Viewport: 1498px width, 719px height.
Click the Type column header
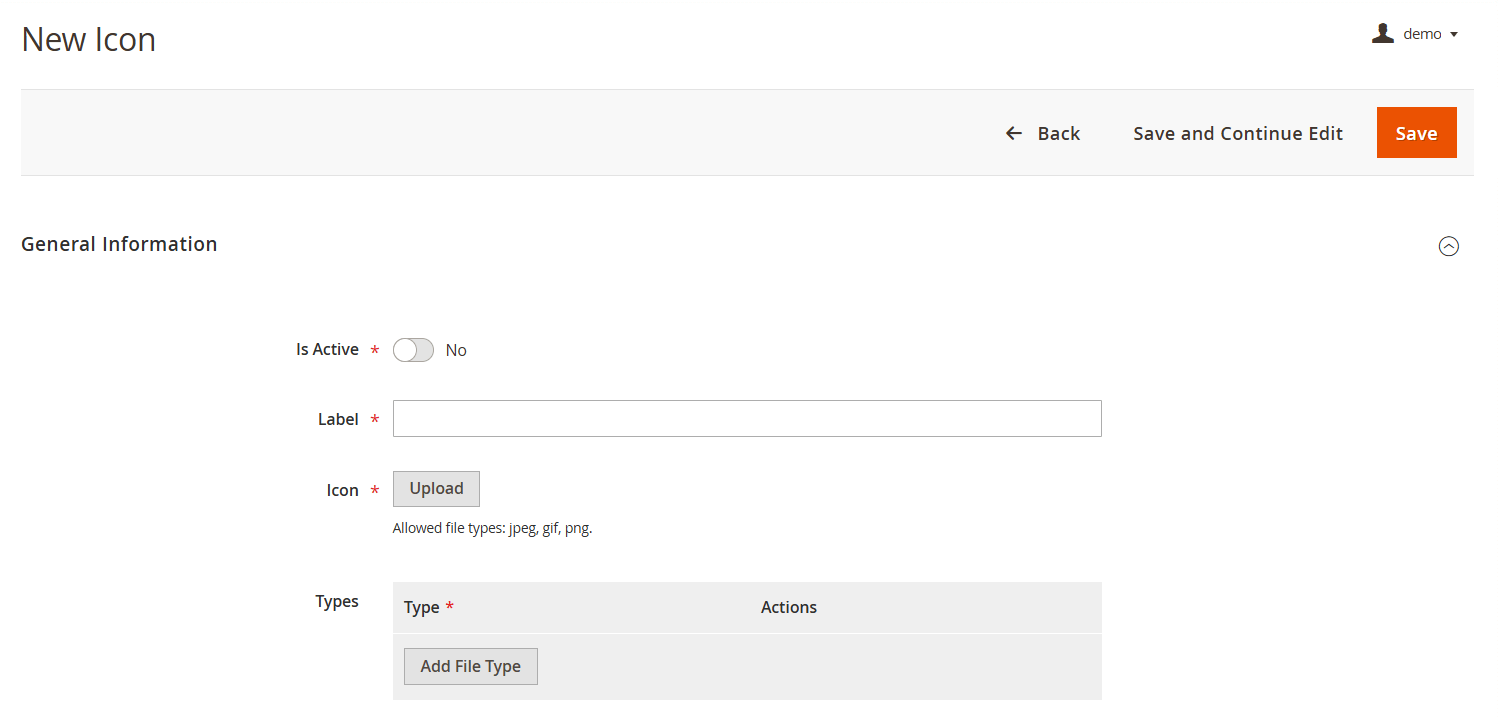[x=421, y=607]
